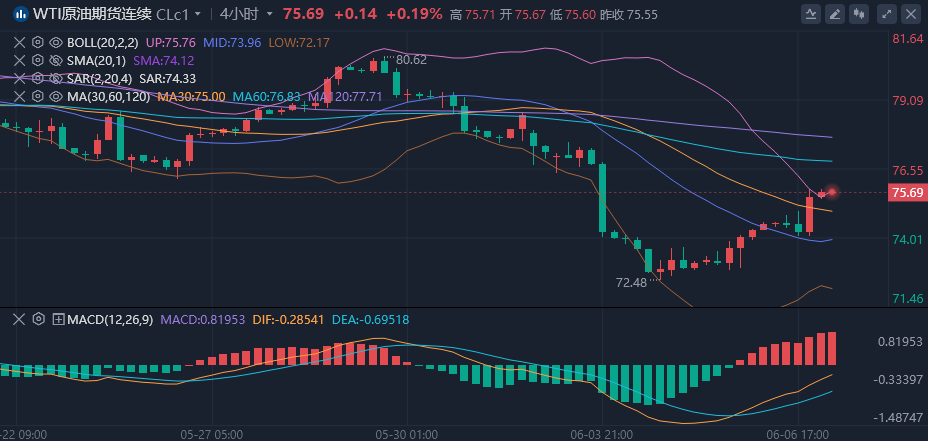This screenshot has width=928, height=441.
Task: Select the drawing pencil tool
Action: point(833,14)
